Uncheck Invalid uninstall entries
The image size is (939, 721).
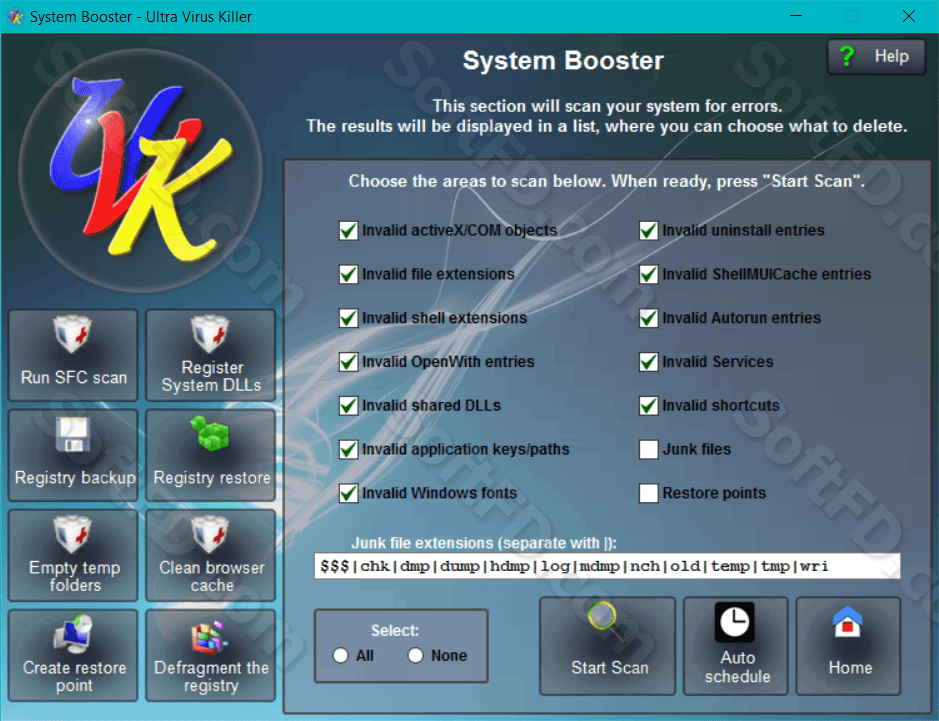(x=649, y=231)
